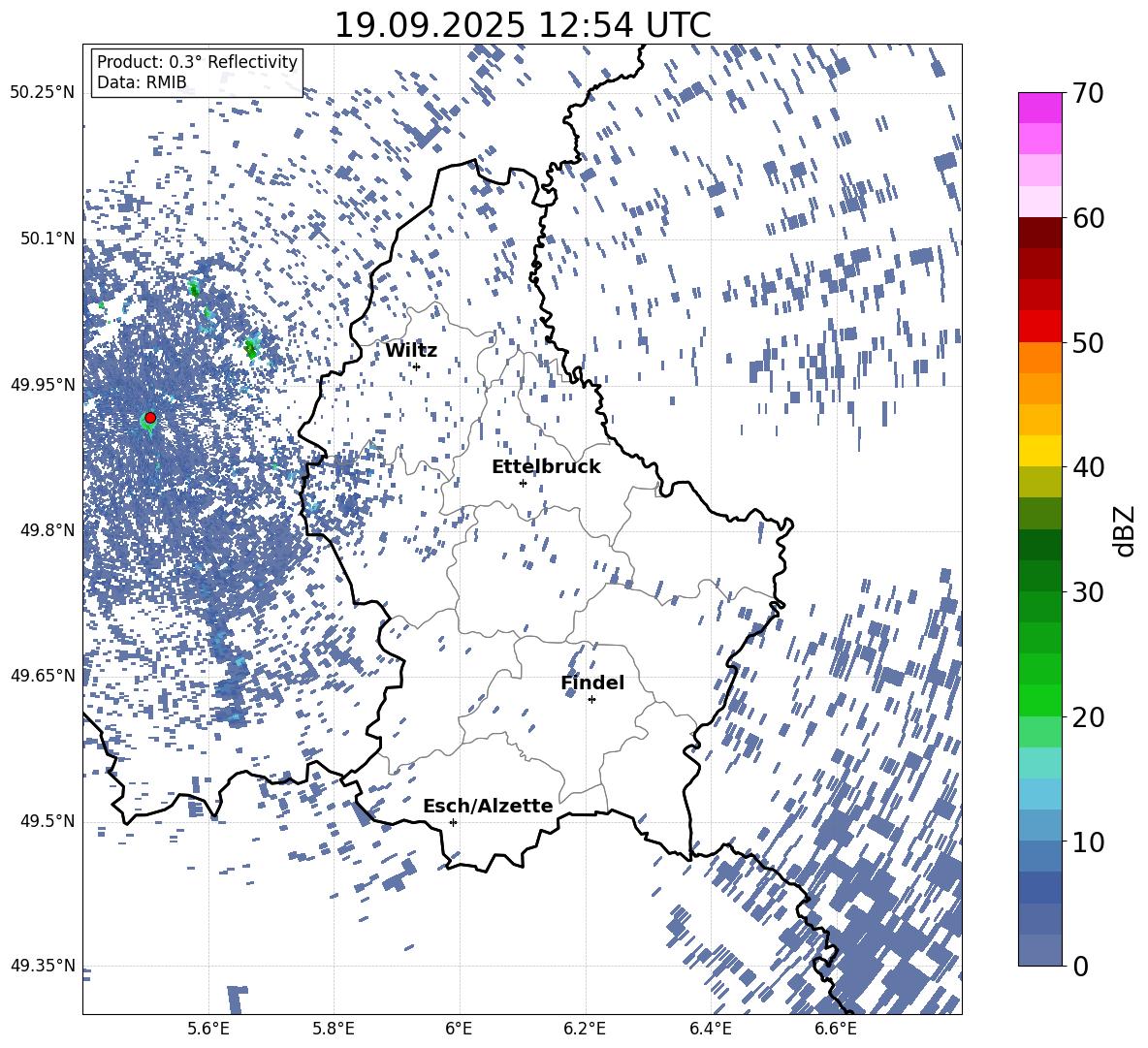Click the 6.2°E longitude label

(x=585, y=1029)
